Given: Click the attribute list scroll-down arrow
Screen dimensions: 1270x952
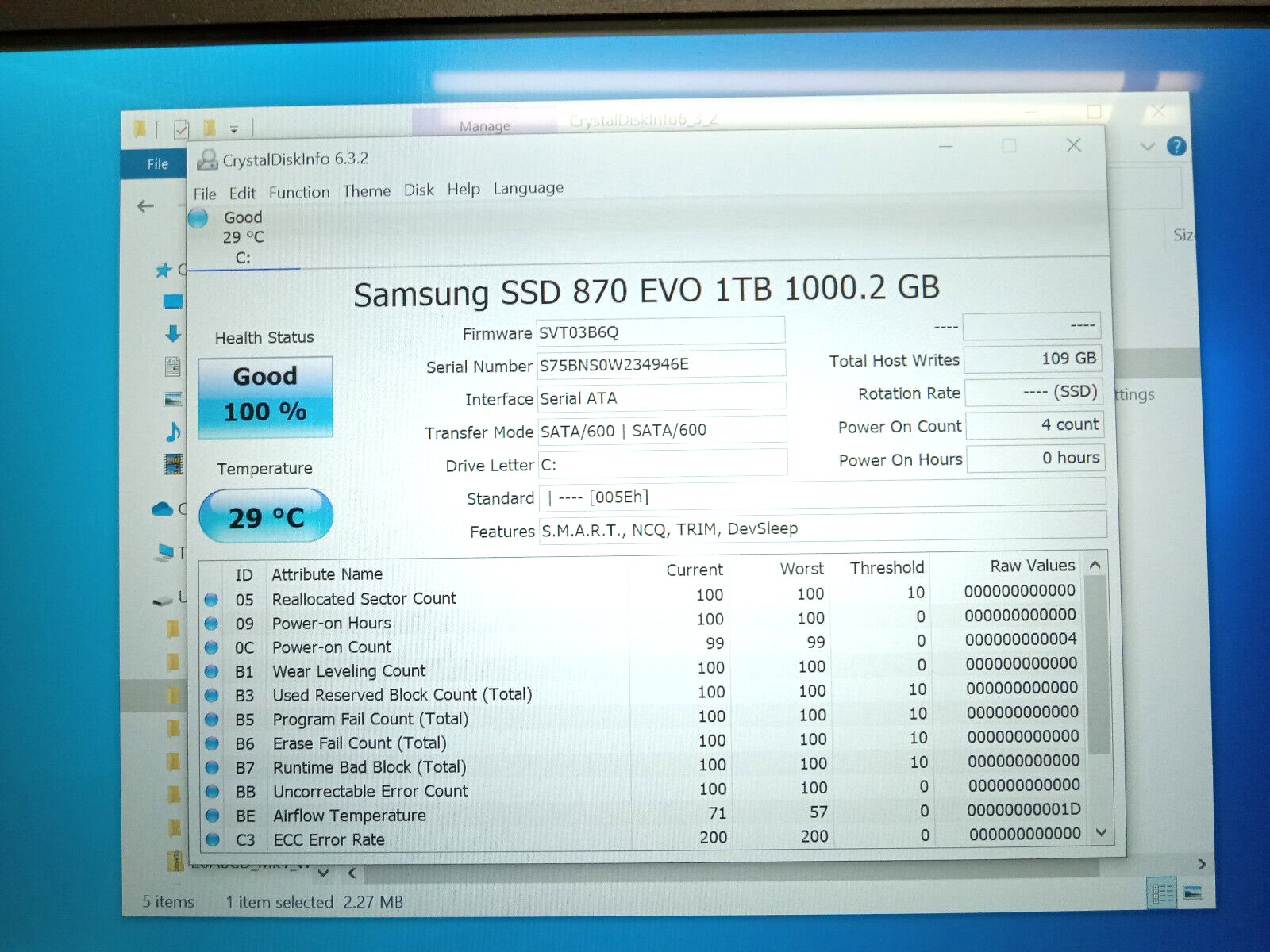Looking at the screenshot, I should coord(1101,832).
